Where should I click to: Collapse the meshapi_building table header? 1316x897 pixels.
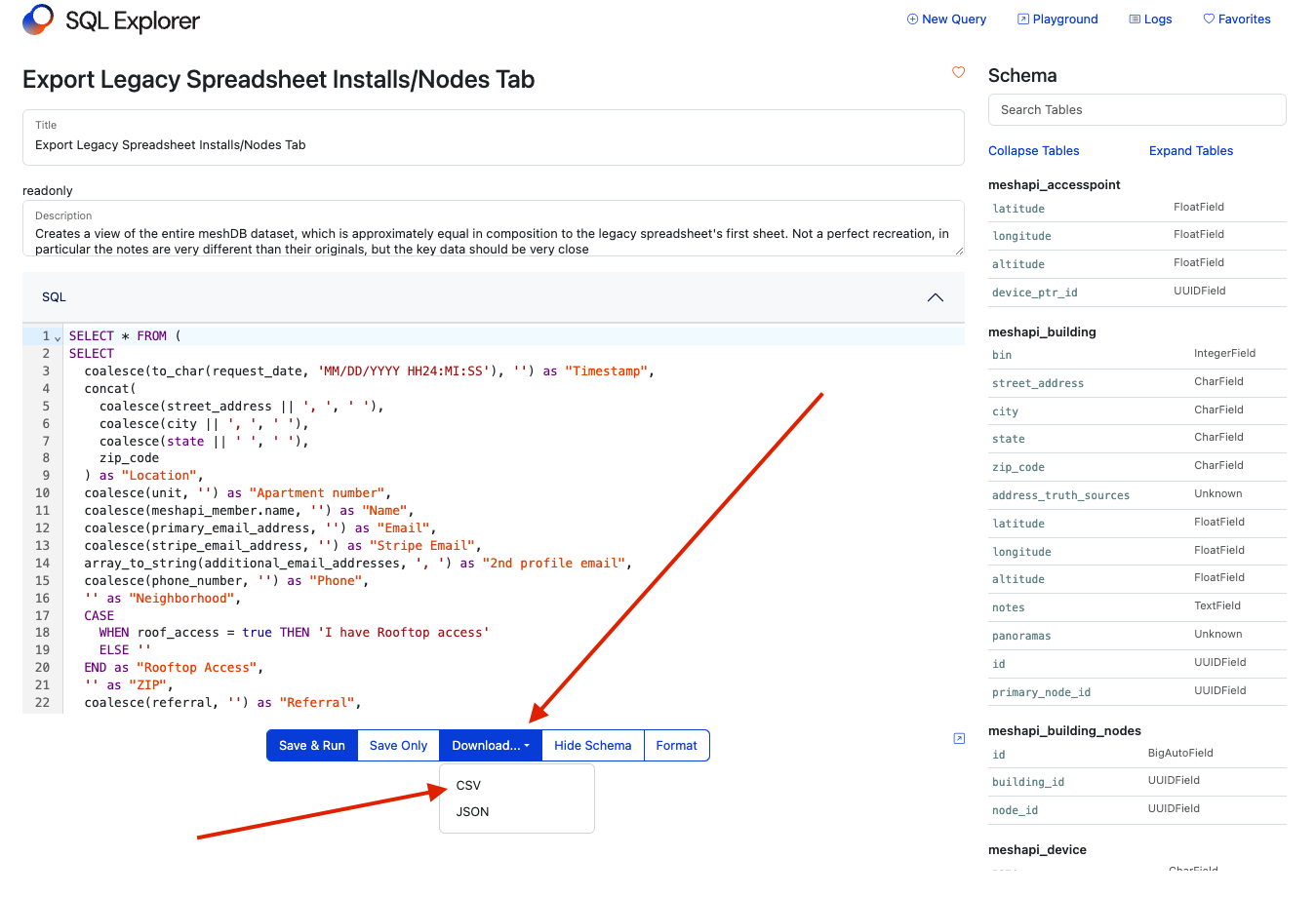(1042, 331)
